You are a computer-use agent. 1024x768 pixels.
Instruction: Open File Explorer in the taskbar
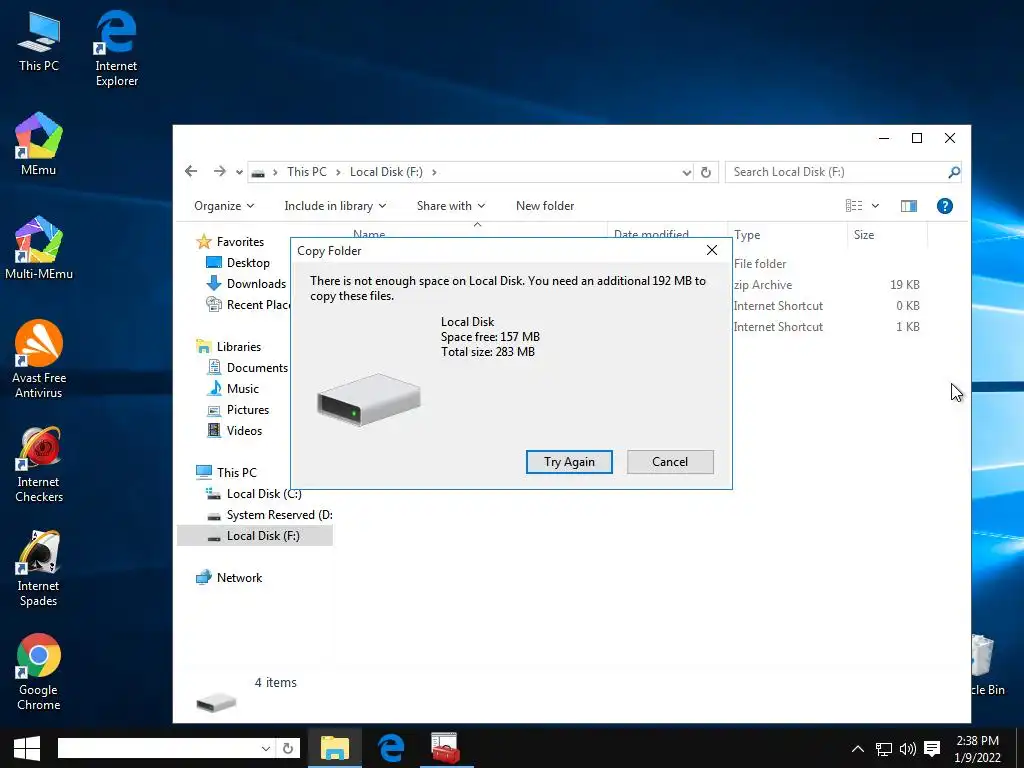coord(334,748)
